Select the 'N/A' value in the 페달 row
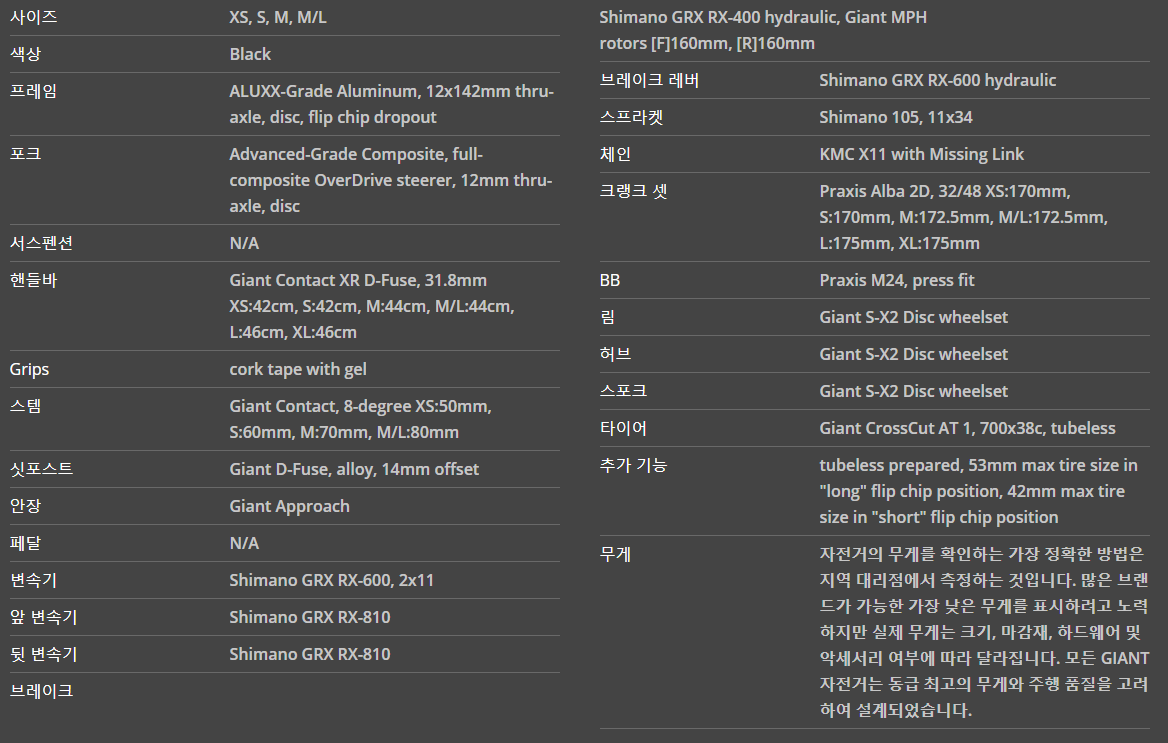 (x=244, y=543)
